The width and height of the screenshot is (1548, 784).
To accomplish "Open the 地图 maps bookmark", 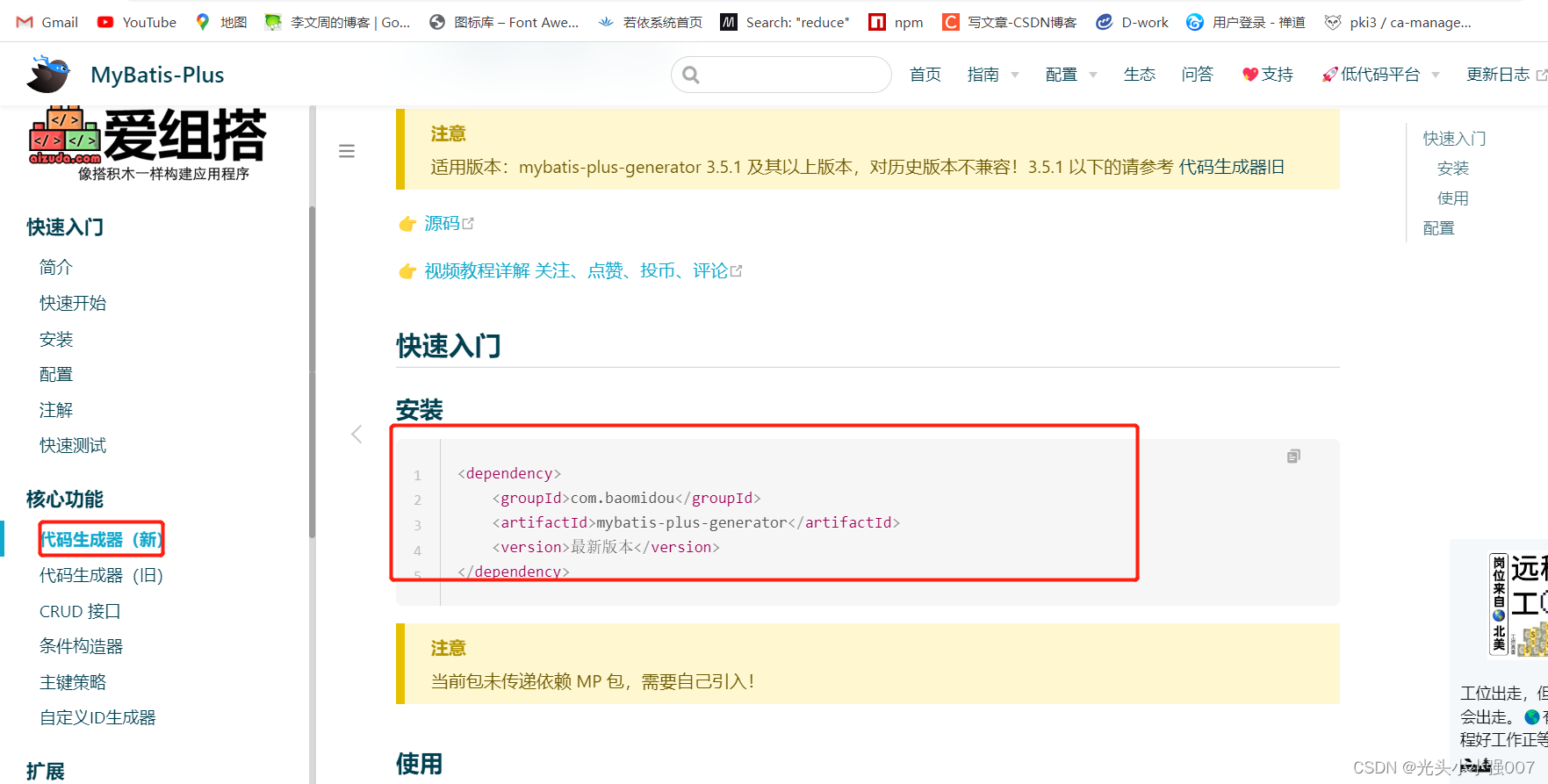I will pos(221,22).
